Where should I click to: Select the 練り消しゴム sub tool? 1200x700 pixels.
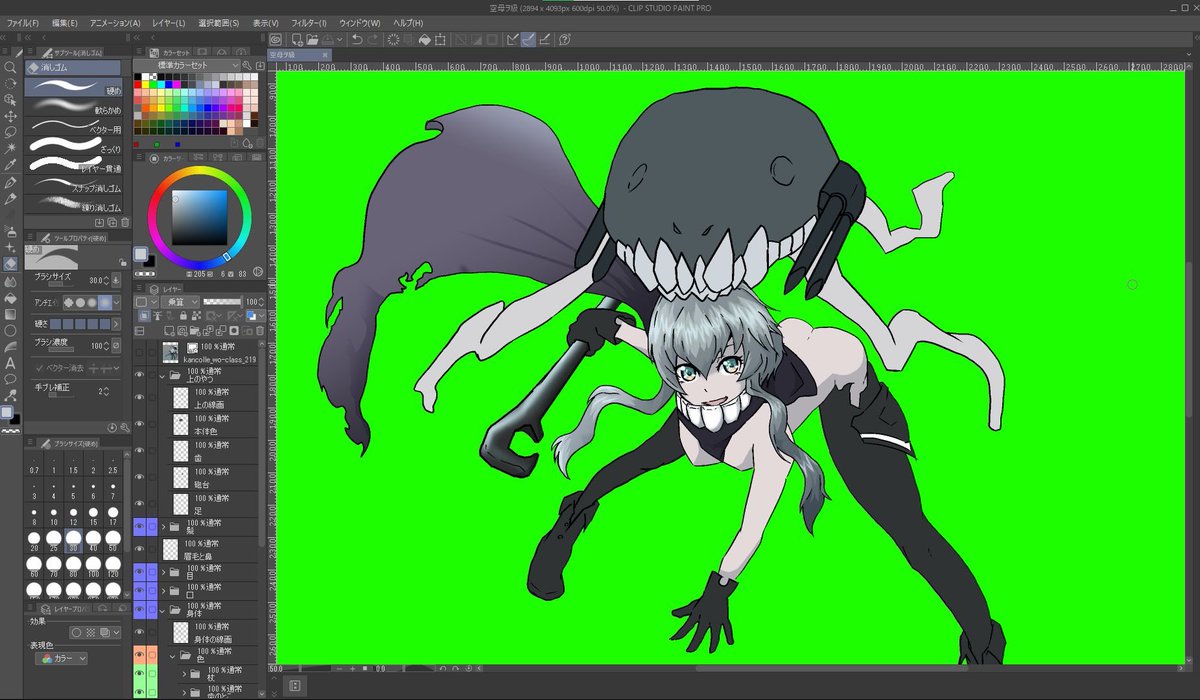75,205
